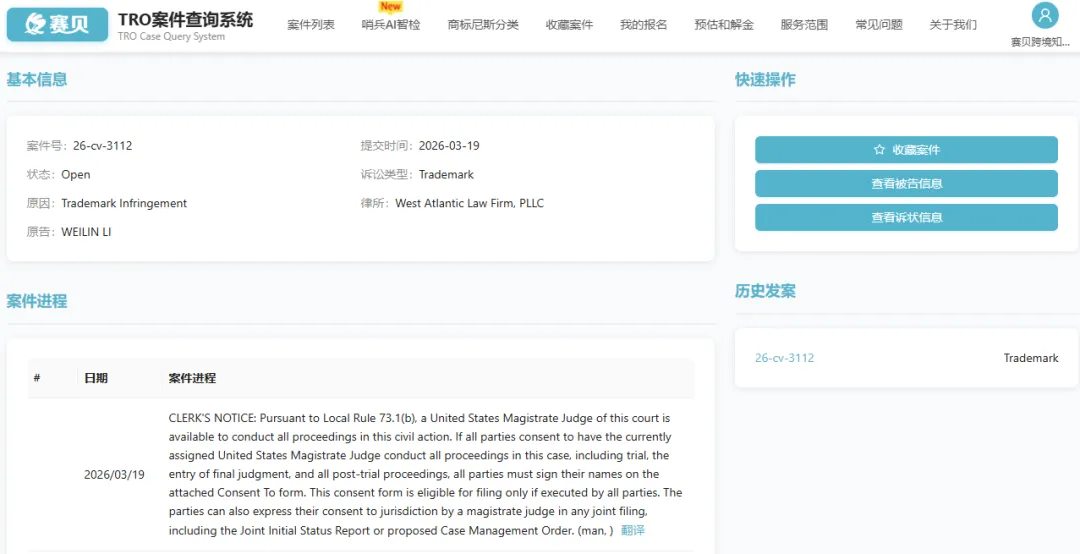The height and width of the screenshot is (554, 1080).
Task: Click the # column header
Action: (37, 378)
